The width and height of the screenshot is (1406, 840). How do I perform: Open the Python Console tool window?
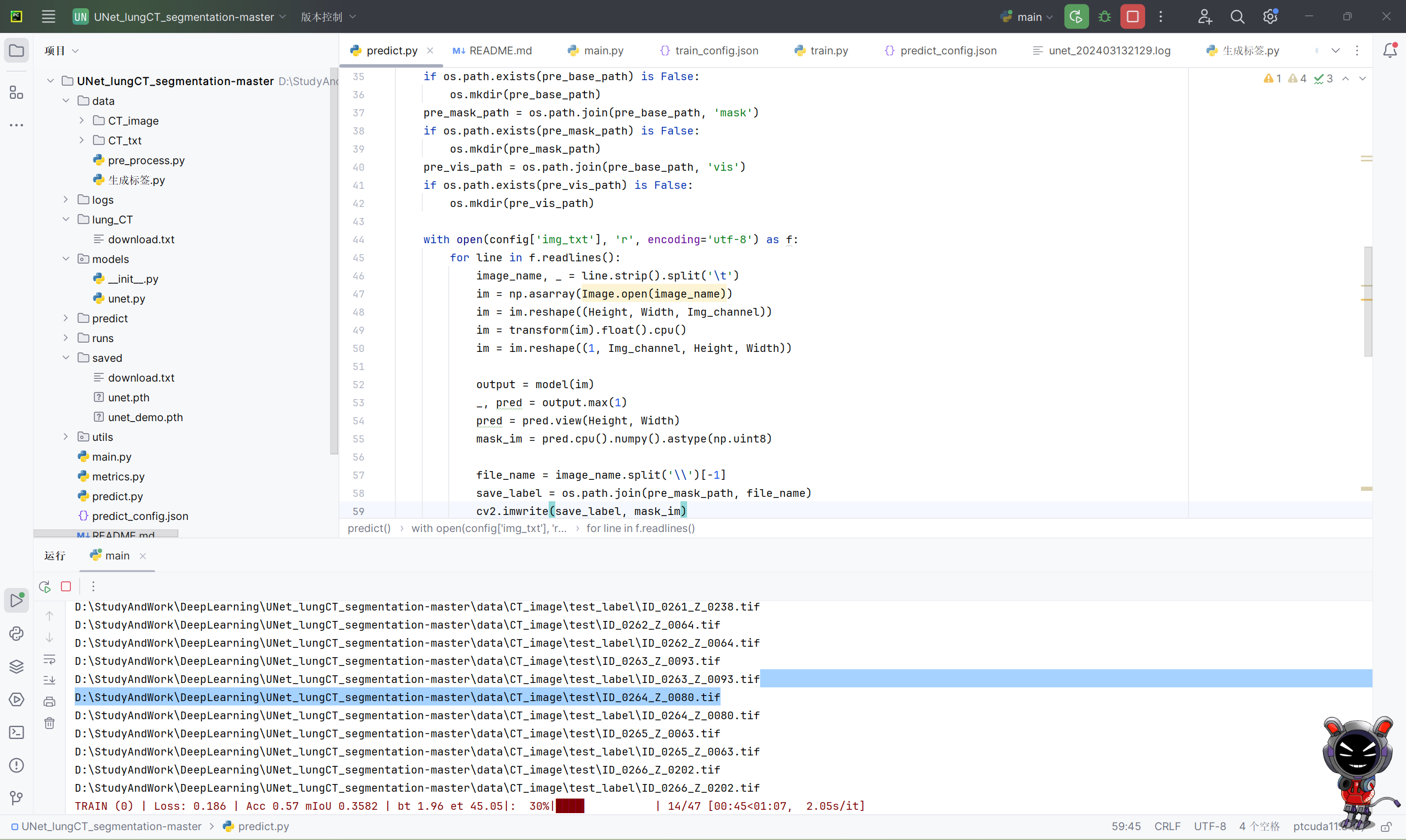[x=16, y=634]
